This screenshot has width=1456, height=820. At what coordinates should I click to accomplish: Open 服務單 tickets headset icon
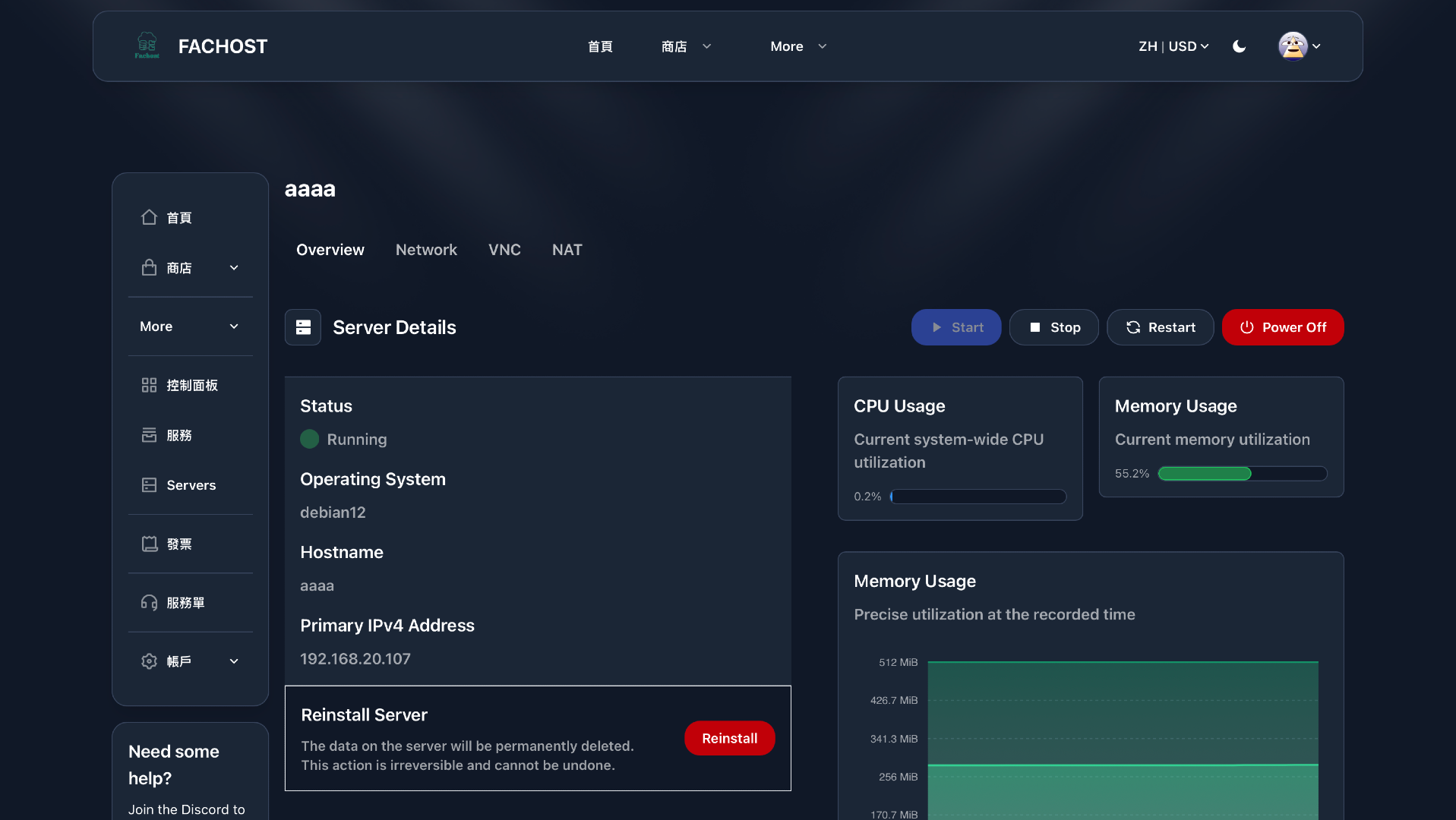tap(149, 603)
